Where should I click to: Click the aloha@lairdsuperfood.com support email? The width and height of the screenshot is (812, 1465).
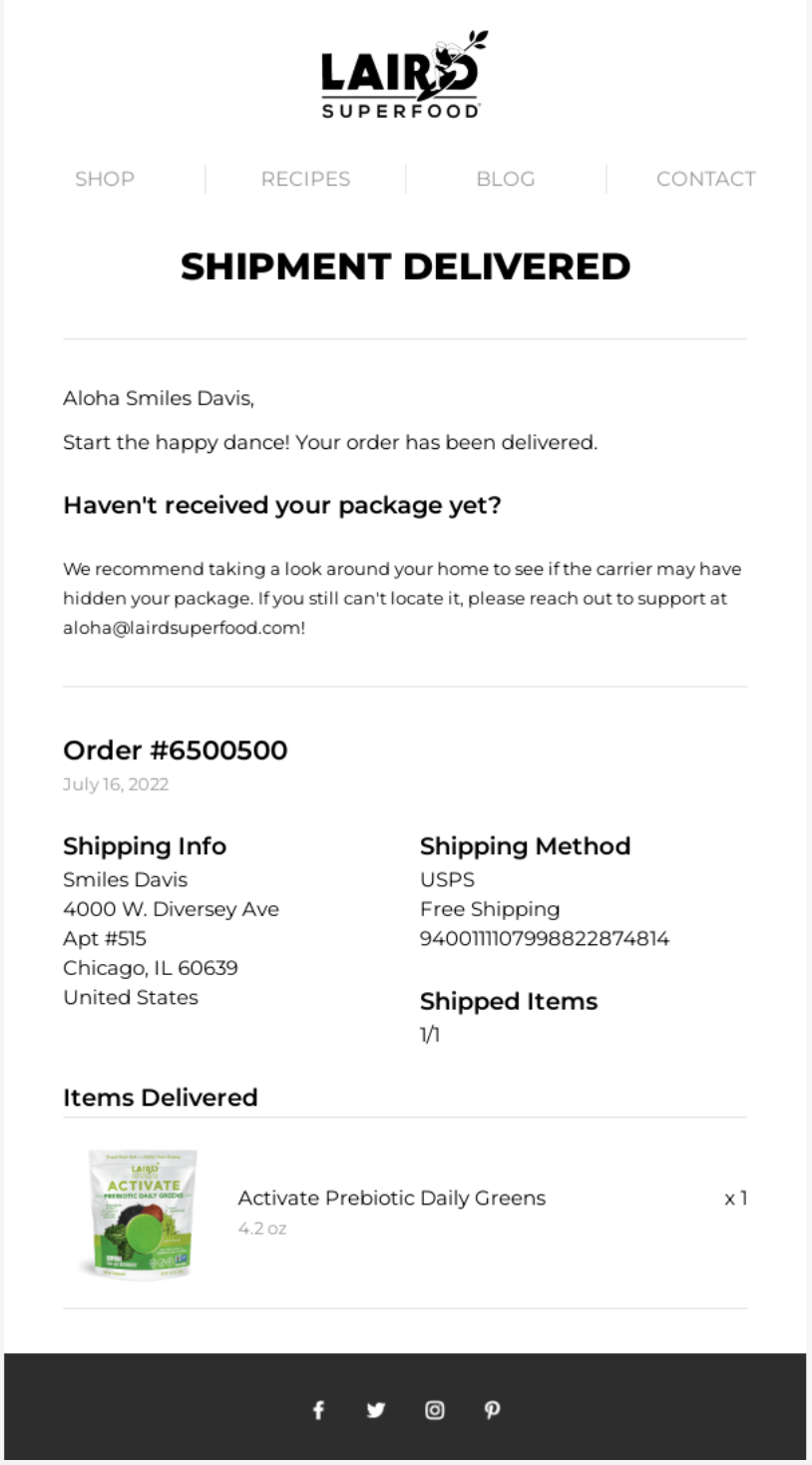click(184, 629)
